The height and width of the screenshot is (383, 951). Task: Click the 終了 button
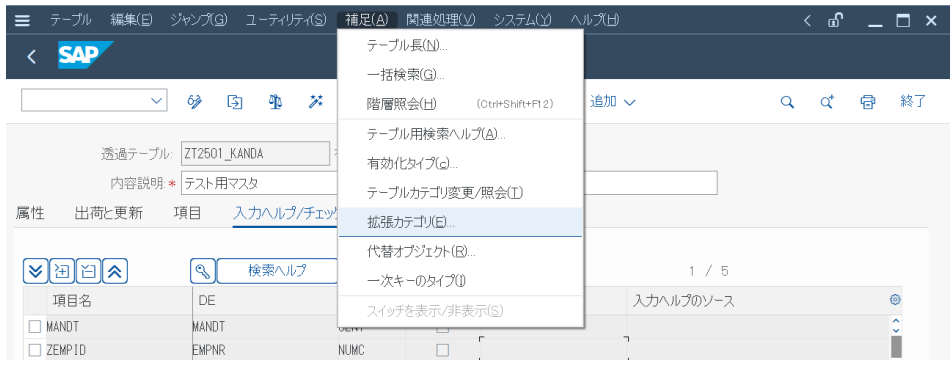pyautogui.click(x=913, y=101)
